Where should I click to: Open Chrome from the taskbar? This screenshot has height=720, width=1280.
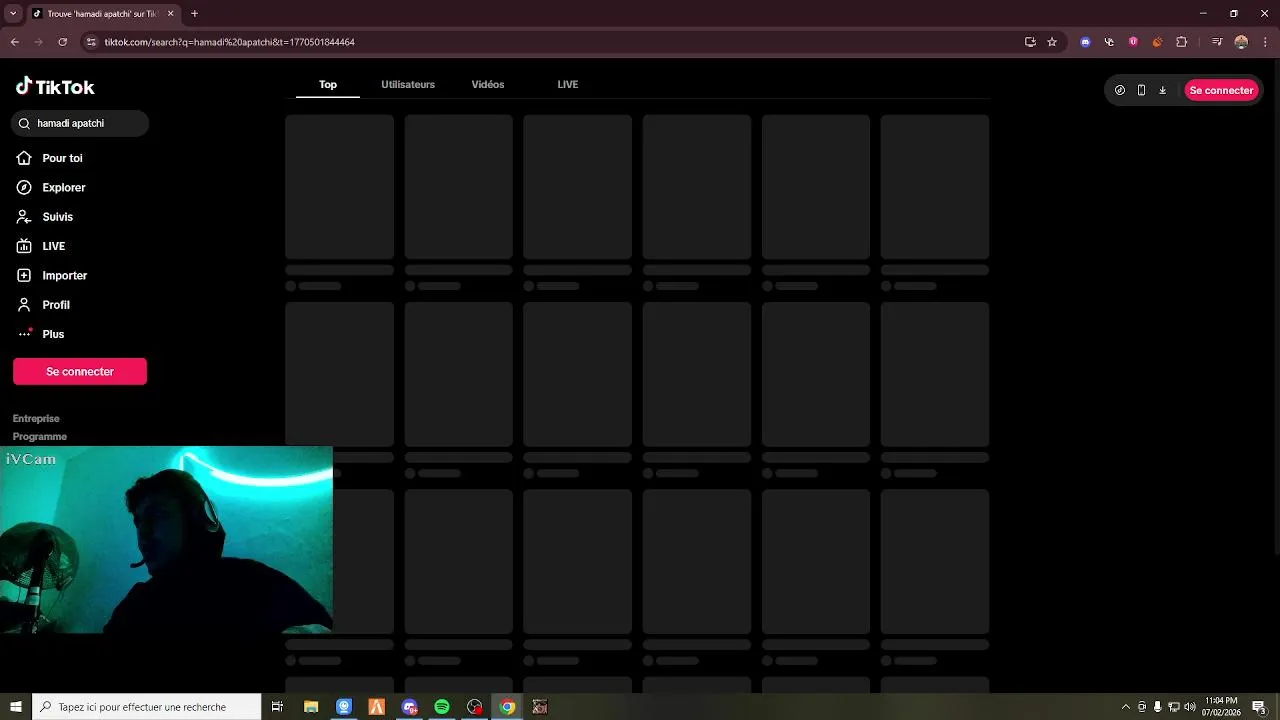pos(507,707)
